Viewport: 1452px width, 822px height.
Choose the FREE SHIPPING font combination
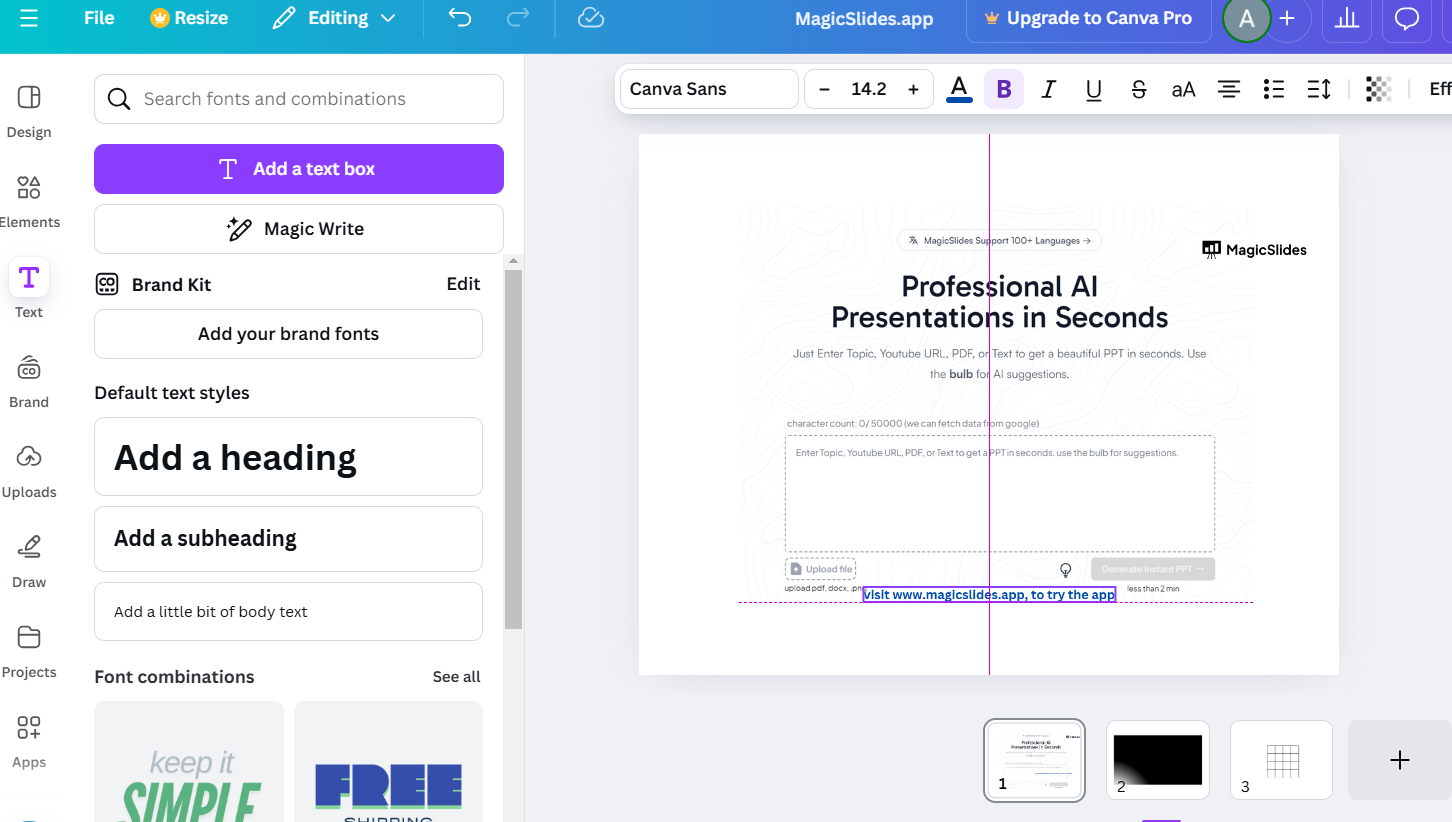point(388,762)
